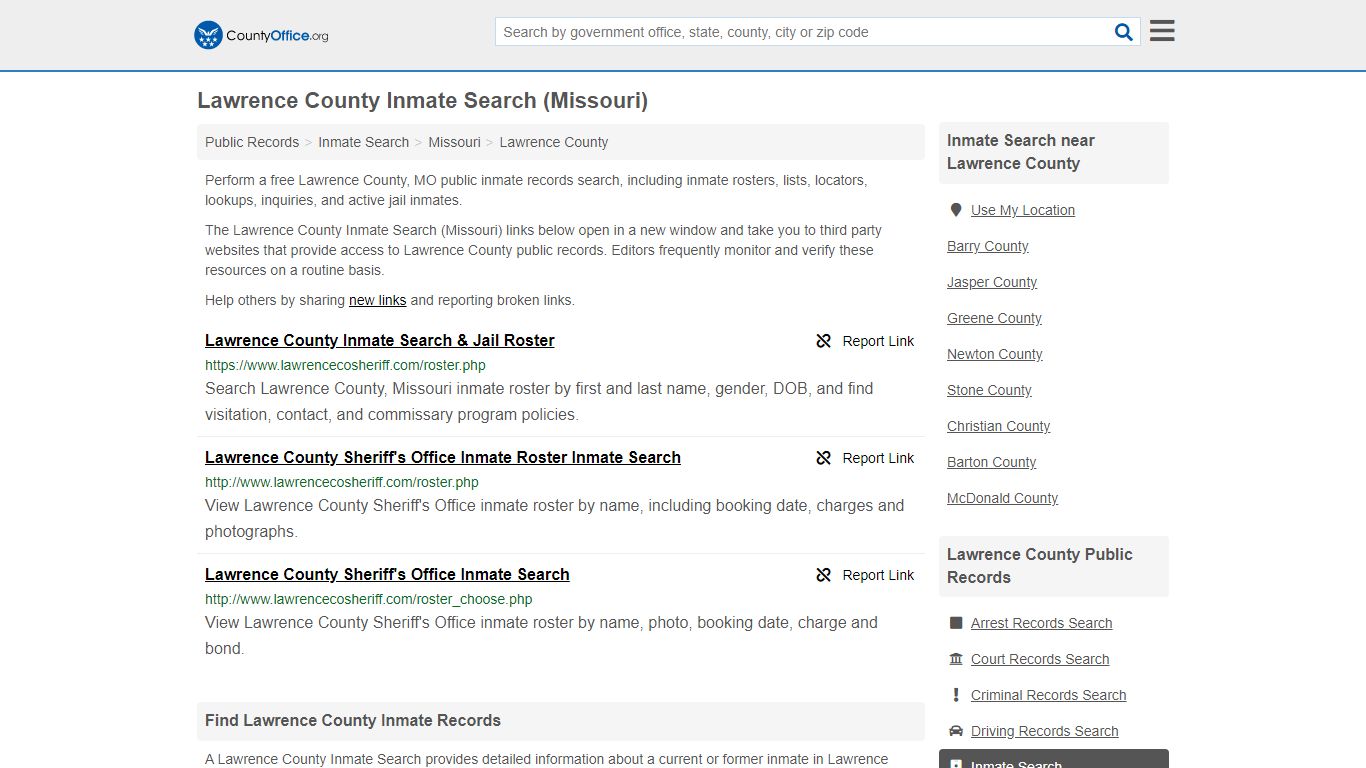
Task: Report Link for Sheriff's Office Inmate Search
Action: coord(878,575)
